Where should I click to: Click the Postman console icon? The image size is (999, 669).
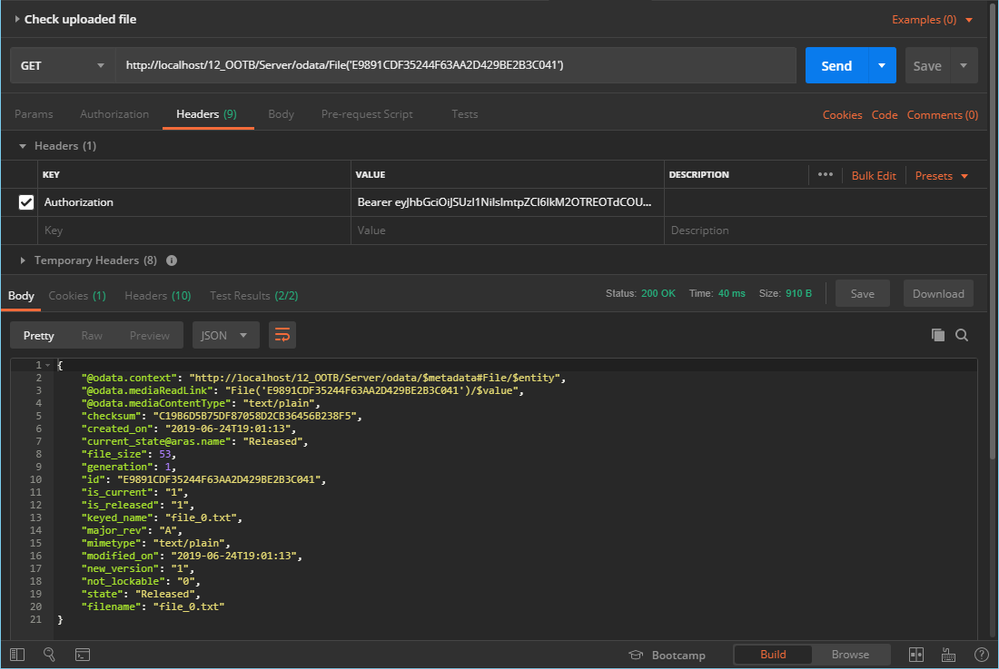point(83,655)
